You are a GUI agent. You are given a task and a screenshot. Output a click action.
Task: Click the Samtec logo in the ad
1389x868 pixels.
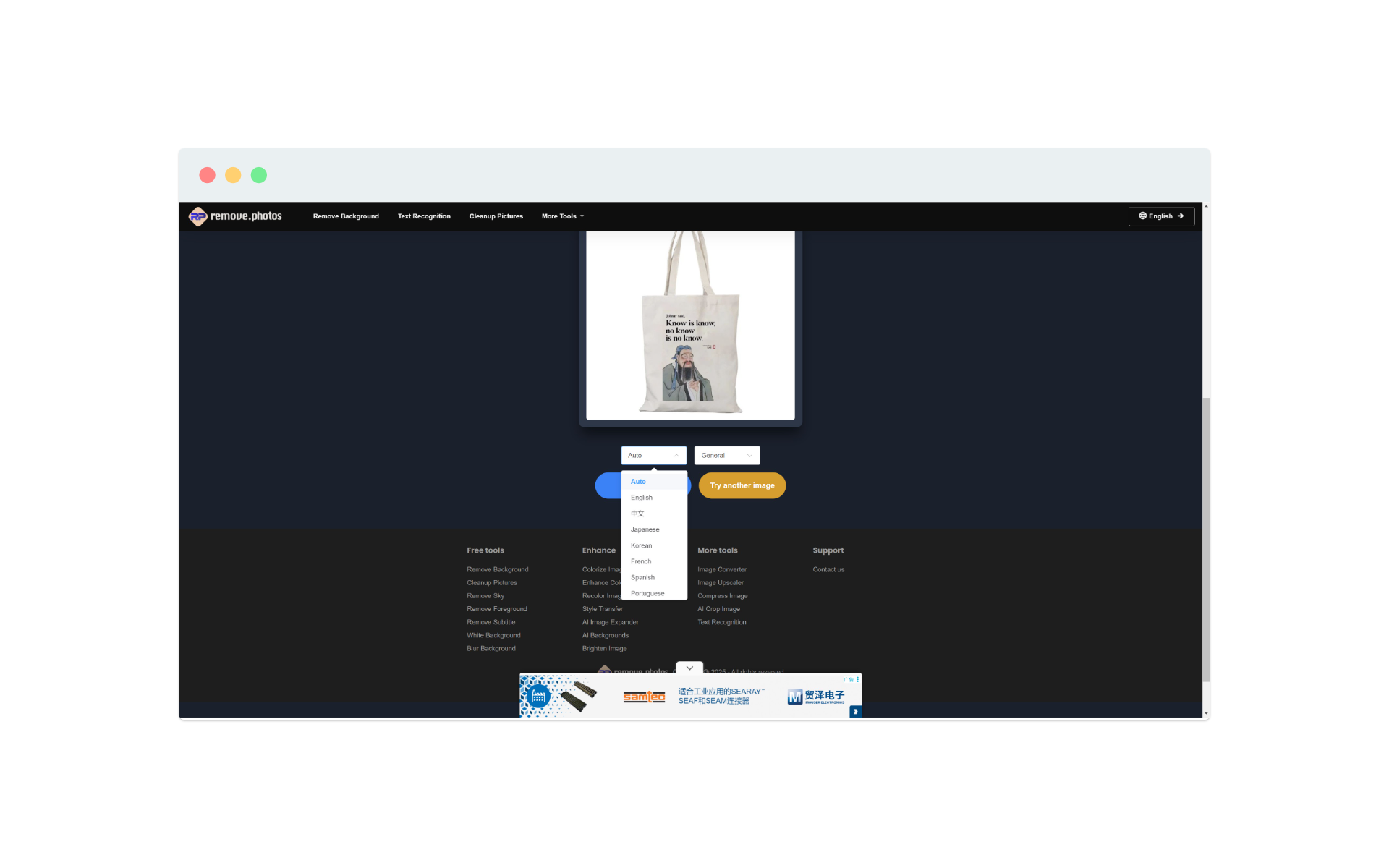644,697
